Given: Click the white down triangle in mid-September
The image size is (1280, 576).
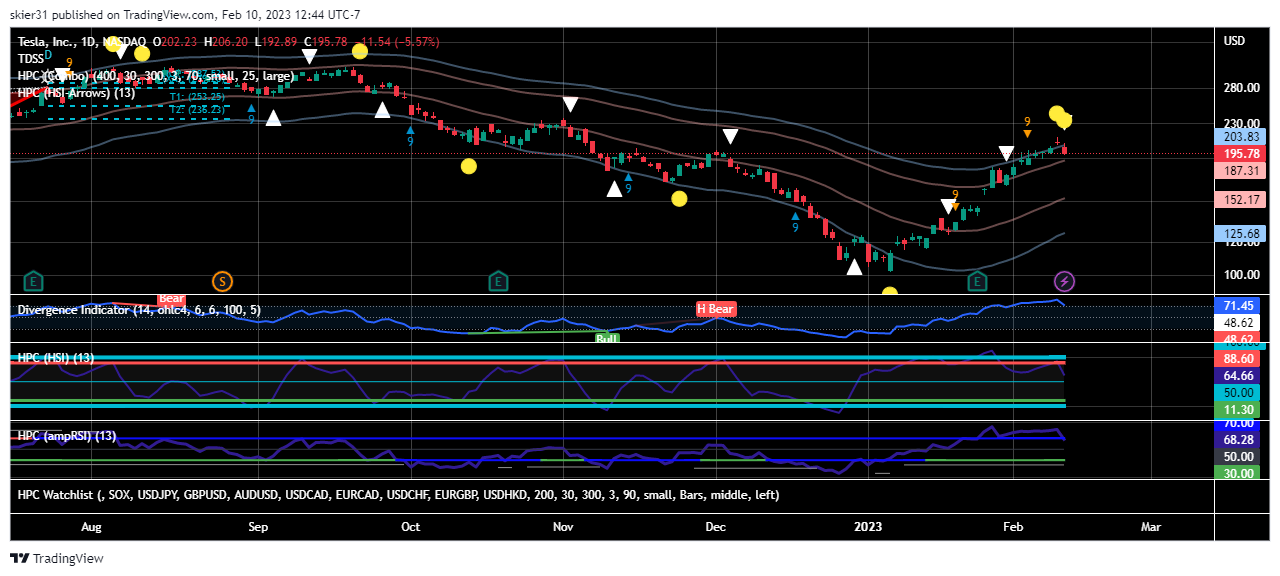Looking at the screenshot, I should click(x=310, y=57).
